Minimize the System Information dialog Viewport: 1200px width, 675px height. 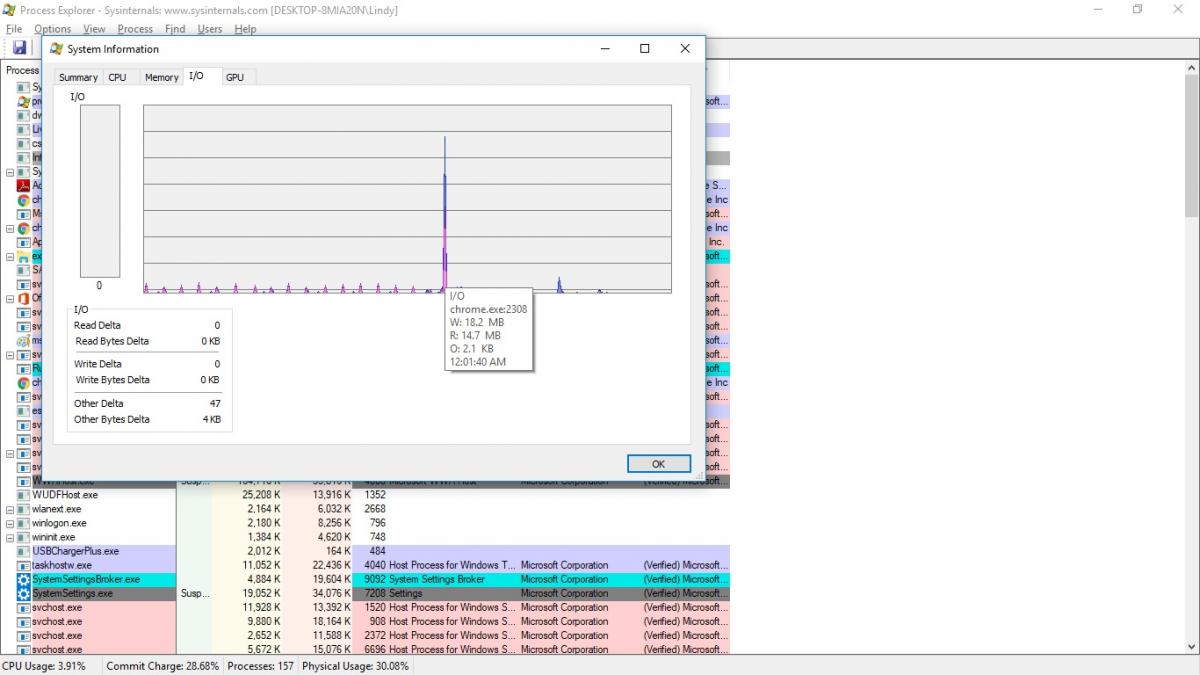[606, 49]
